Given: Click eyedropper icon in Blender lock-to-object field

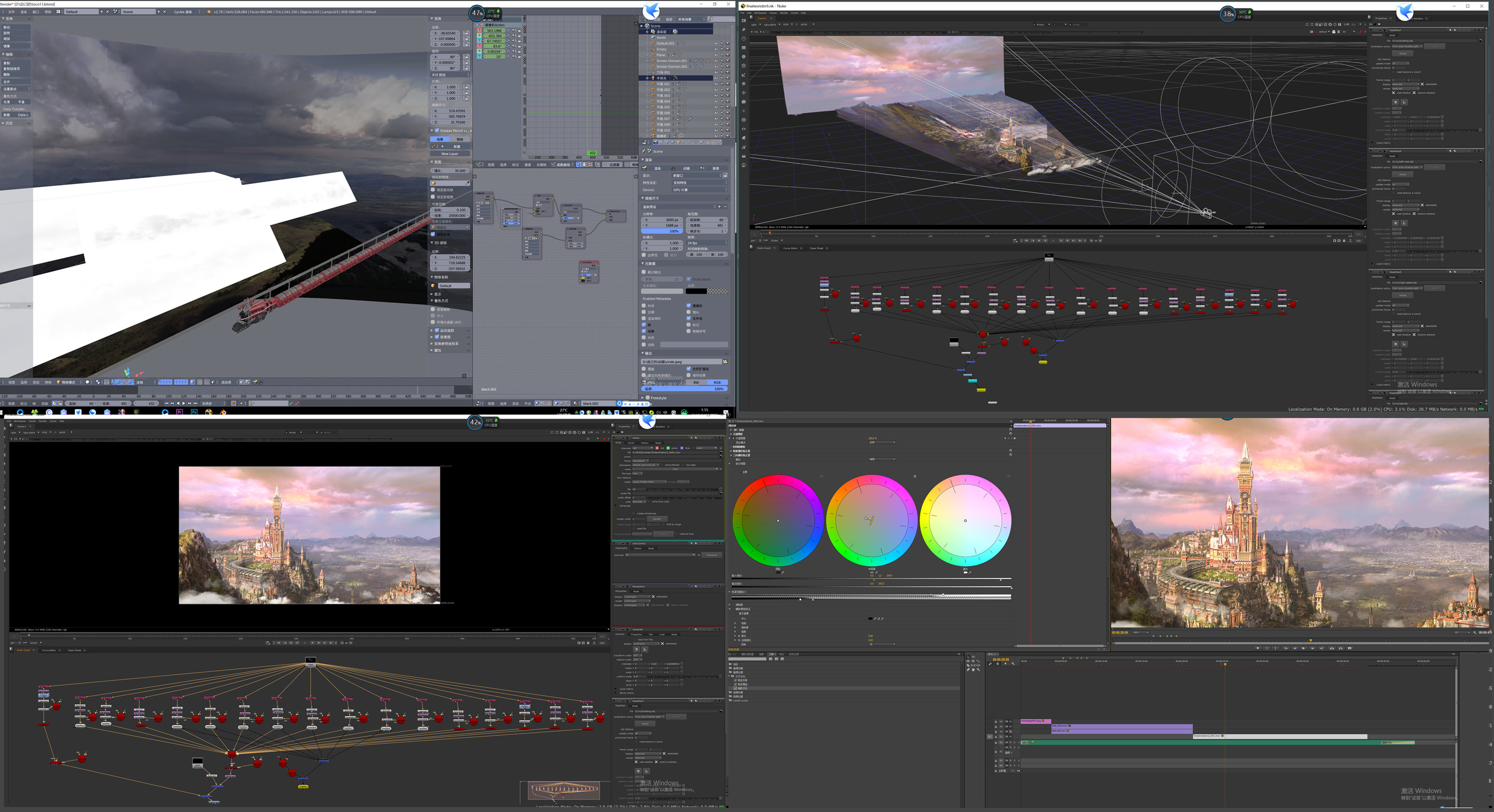Looking at the screenshot, I should [467, 183].
